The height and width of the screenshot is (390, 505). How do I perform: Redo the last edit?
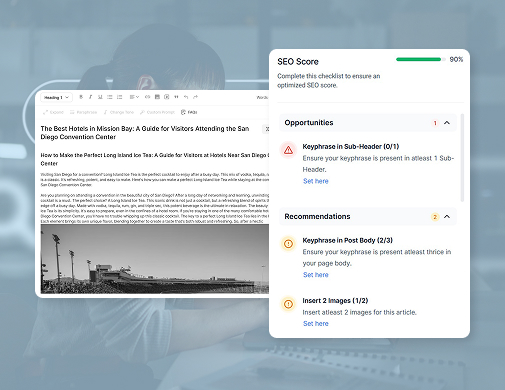(196, 97)
